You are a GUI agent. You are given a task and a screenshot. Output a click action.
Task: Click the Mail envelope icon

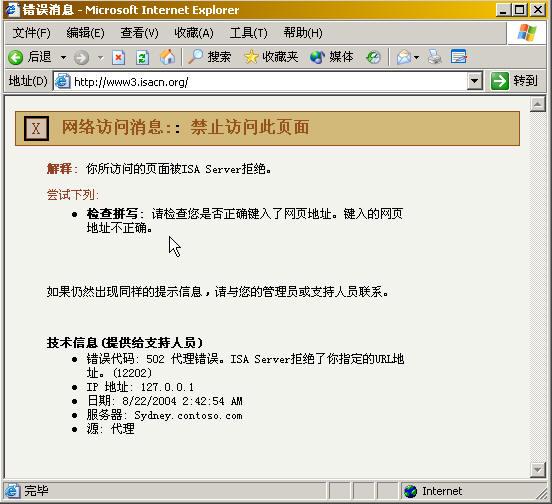(403, 57)
